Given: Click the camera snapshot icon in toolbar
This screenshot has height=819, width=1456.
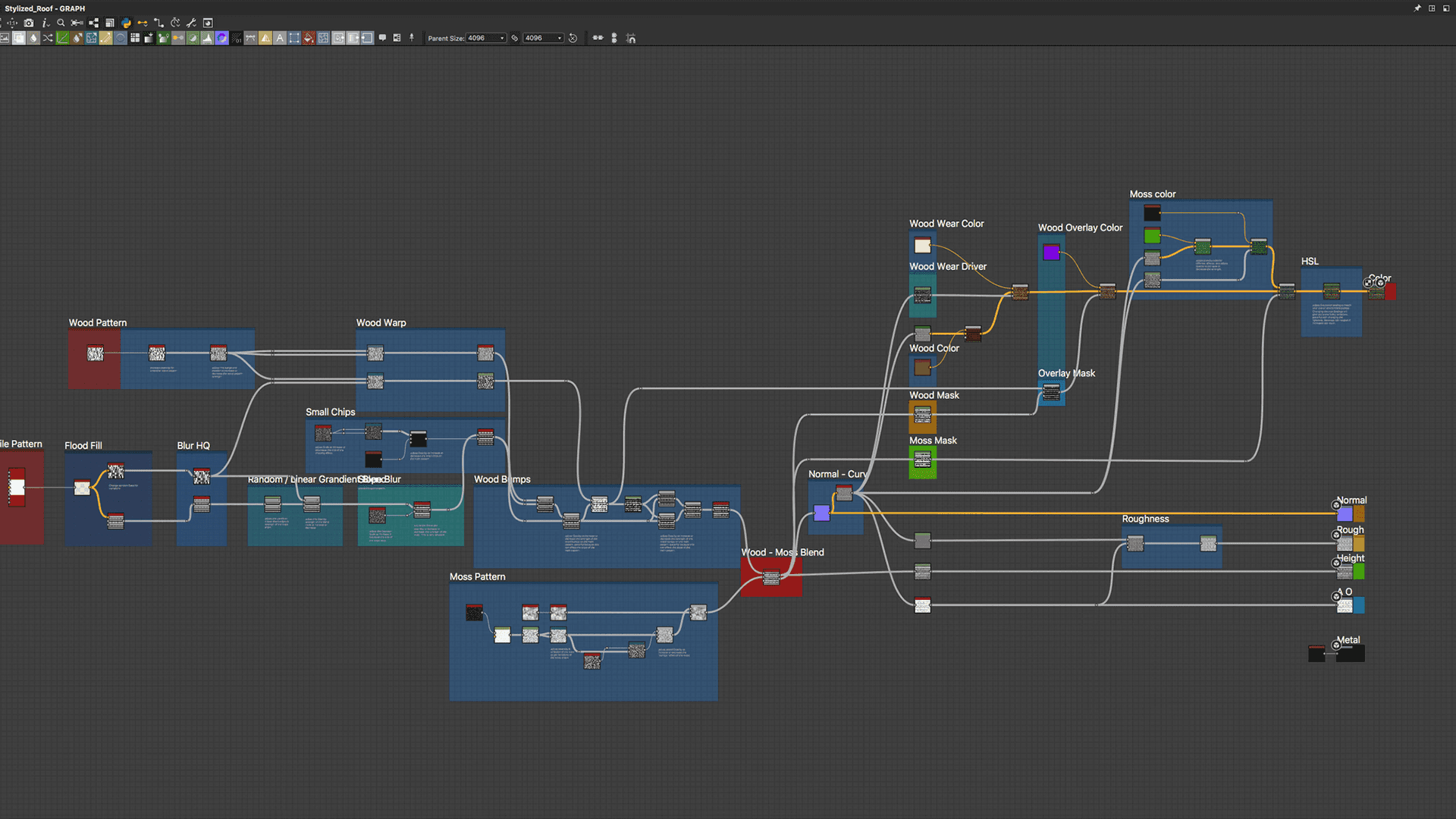Looking at the screenshot, I should tap(29, 23).
